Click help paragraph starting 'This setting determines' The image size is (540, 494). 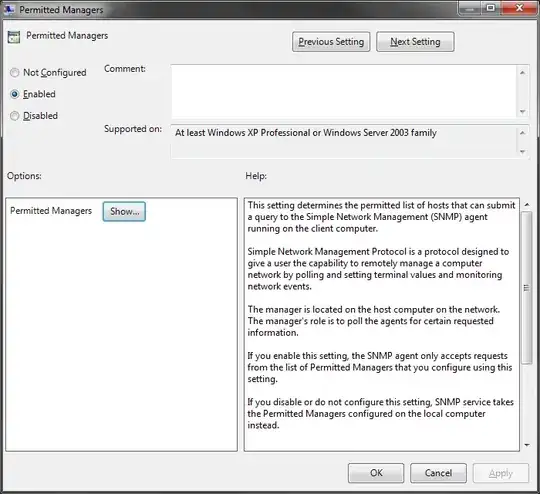click(381, 217)
